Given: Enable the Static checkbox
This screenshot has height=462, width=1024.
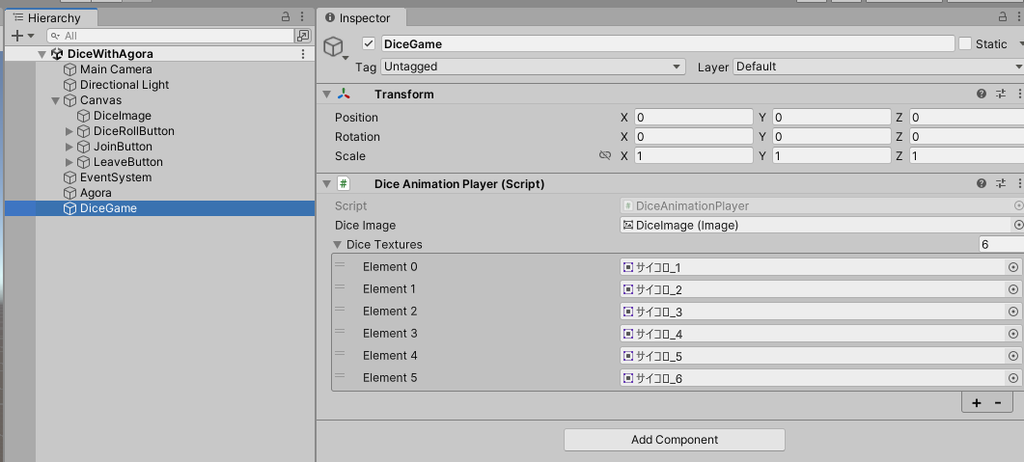Looking at the screenshot, I should point(965,44).
